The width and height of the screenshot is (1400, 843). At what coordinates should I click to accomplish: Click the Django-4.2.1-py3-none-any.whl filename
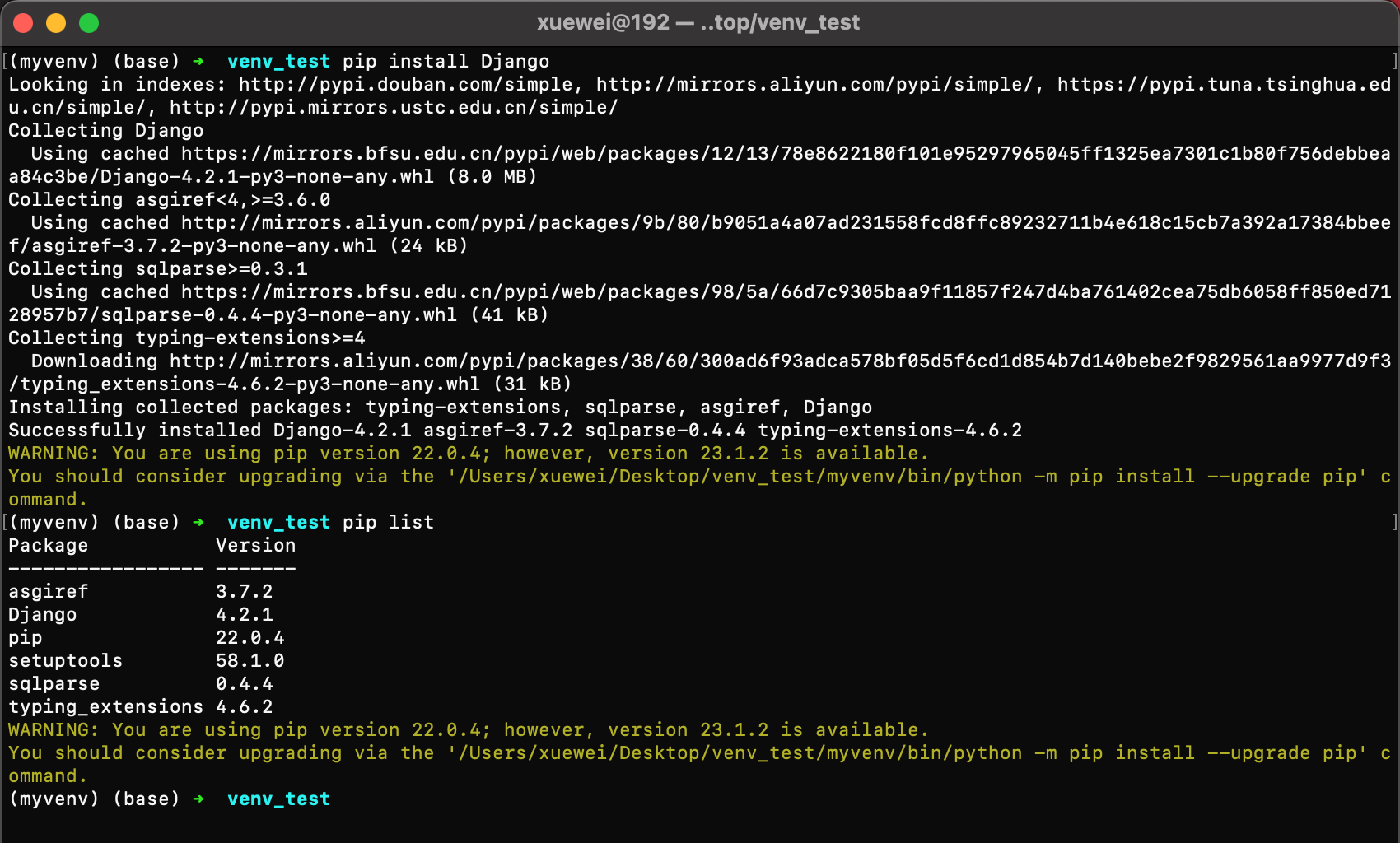tap(268, 177)
